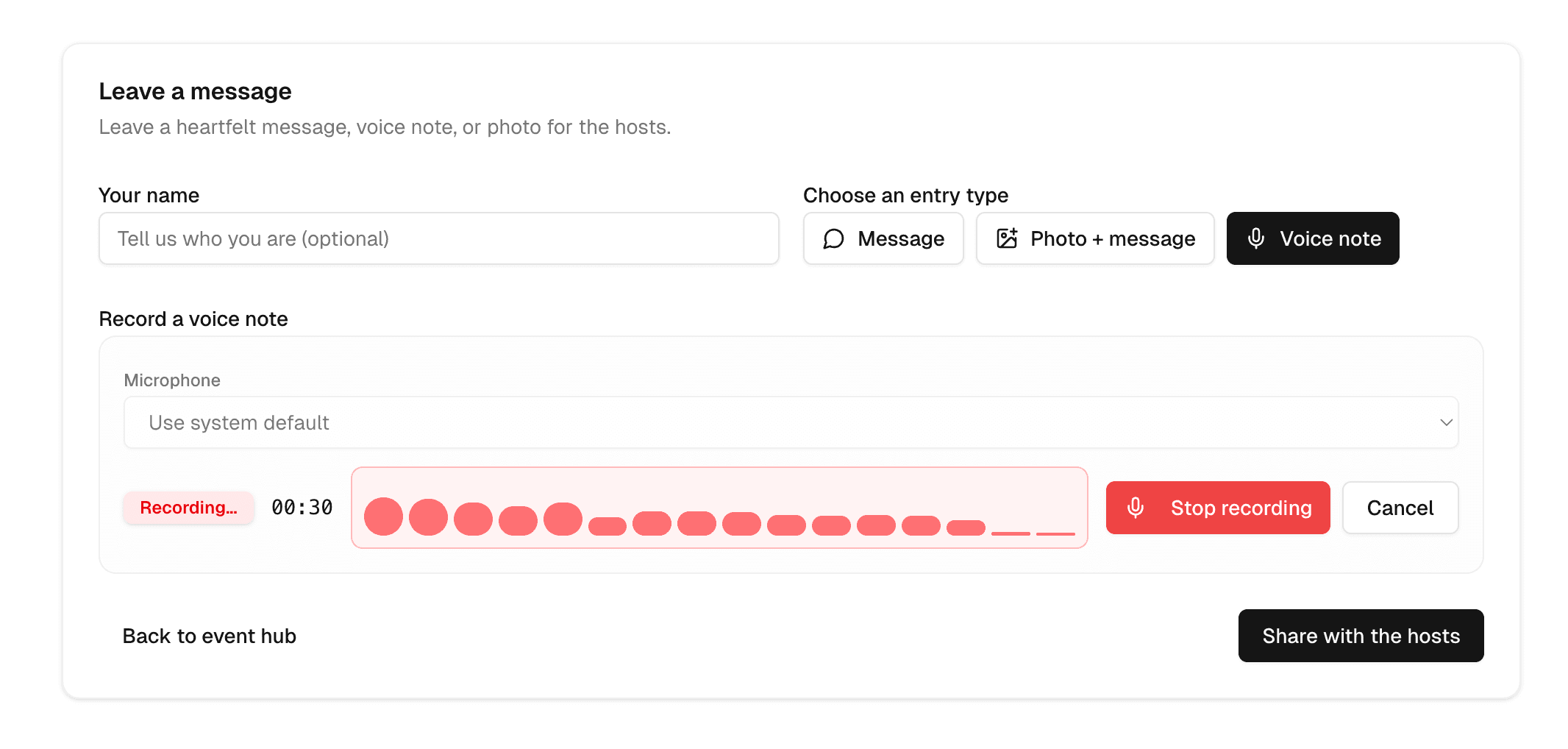Image resolution: width=1568 pixels, height=749 pixels.
Task: Open the Microphone device dropdown
Action: point(788,422)
